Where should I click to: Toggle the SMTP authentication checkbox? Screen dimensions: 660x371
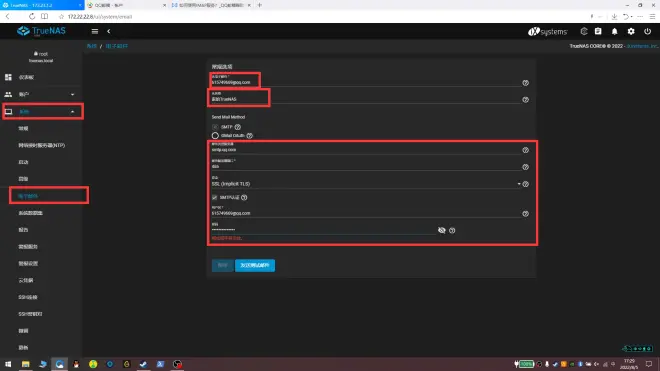pos(215,198)
